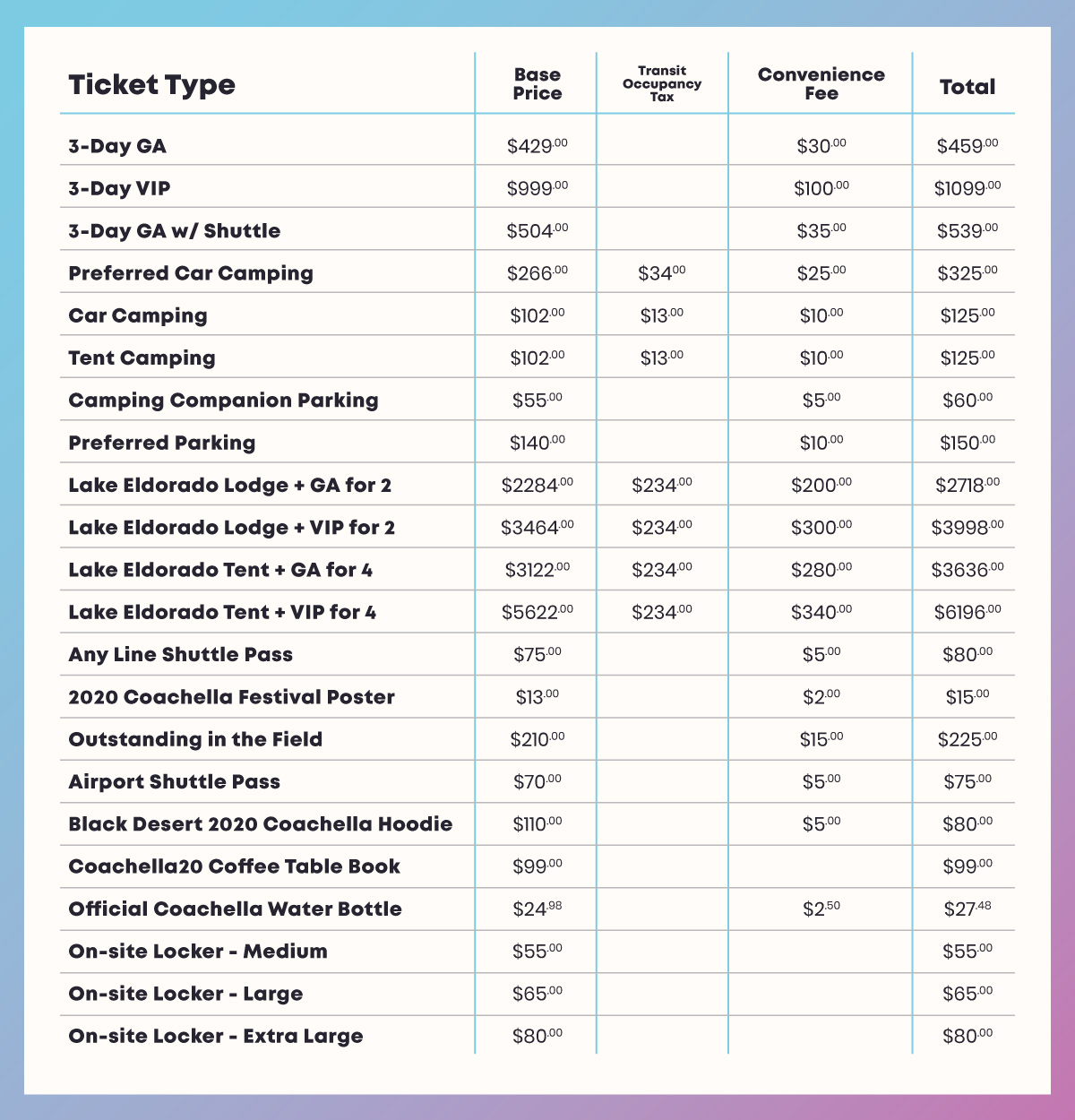Select the Transit Occupancy Tax header
The width and height of the screenshot is (1075, 1120).
pos(662,83)
